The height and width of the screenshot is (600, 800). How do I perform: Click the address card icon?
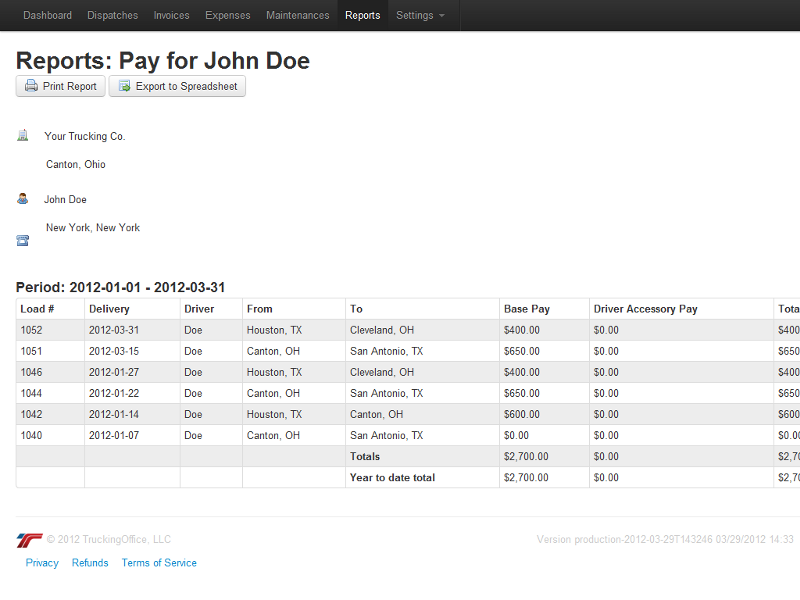[23, 240]
